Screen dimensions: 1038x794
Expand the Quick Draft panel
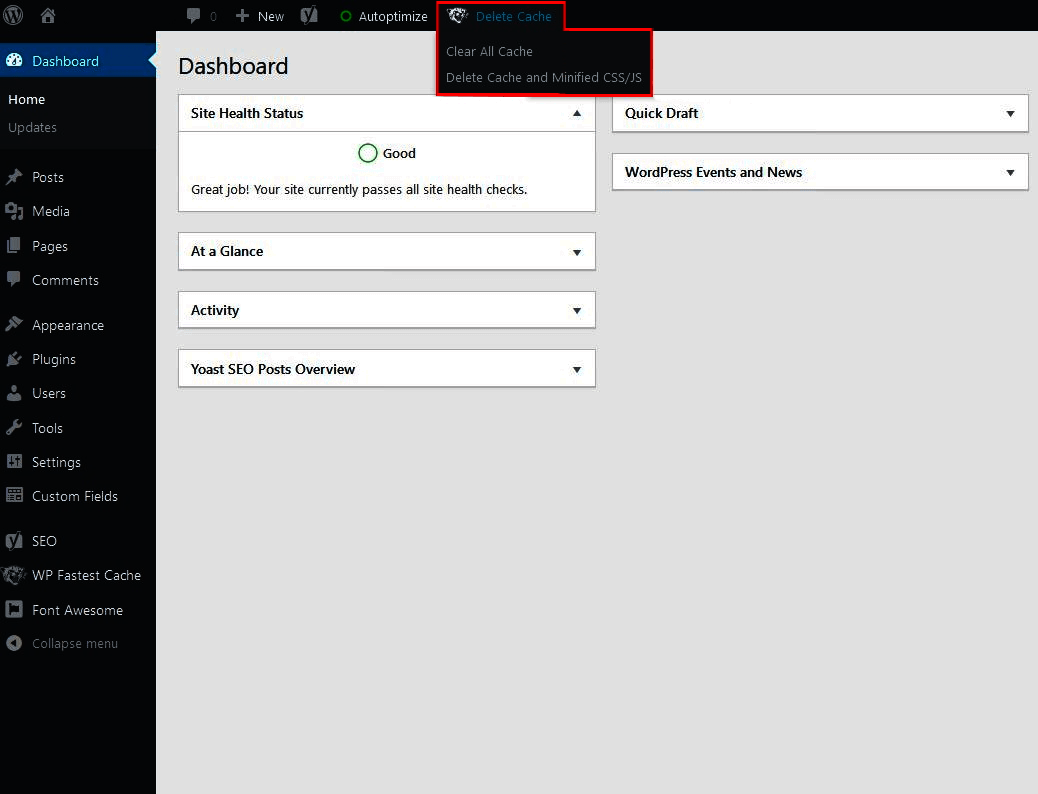(1010, 113)
